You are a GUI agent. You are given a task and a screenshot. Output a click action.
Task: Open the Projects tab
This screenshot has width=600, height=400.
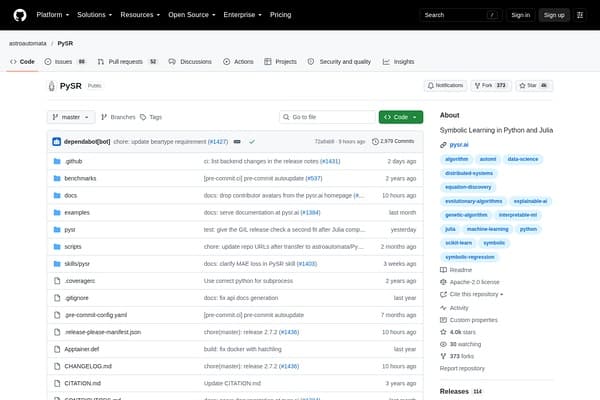(x=280, y=62)
